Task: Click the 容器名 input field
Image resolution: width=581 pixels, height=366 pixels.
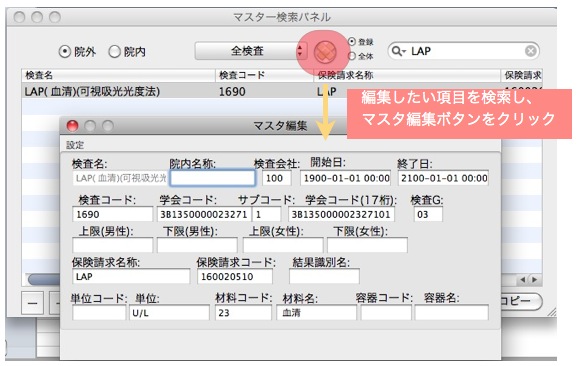Action: 451,313
